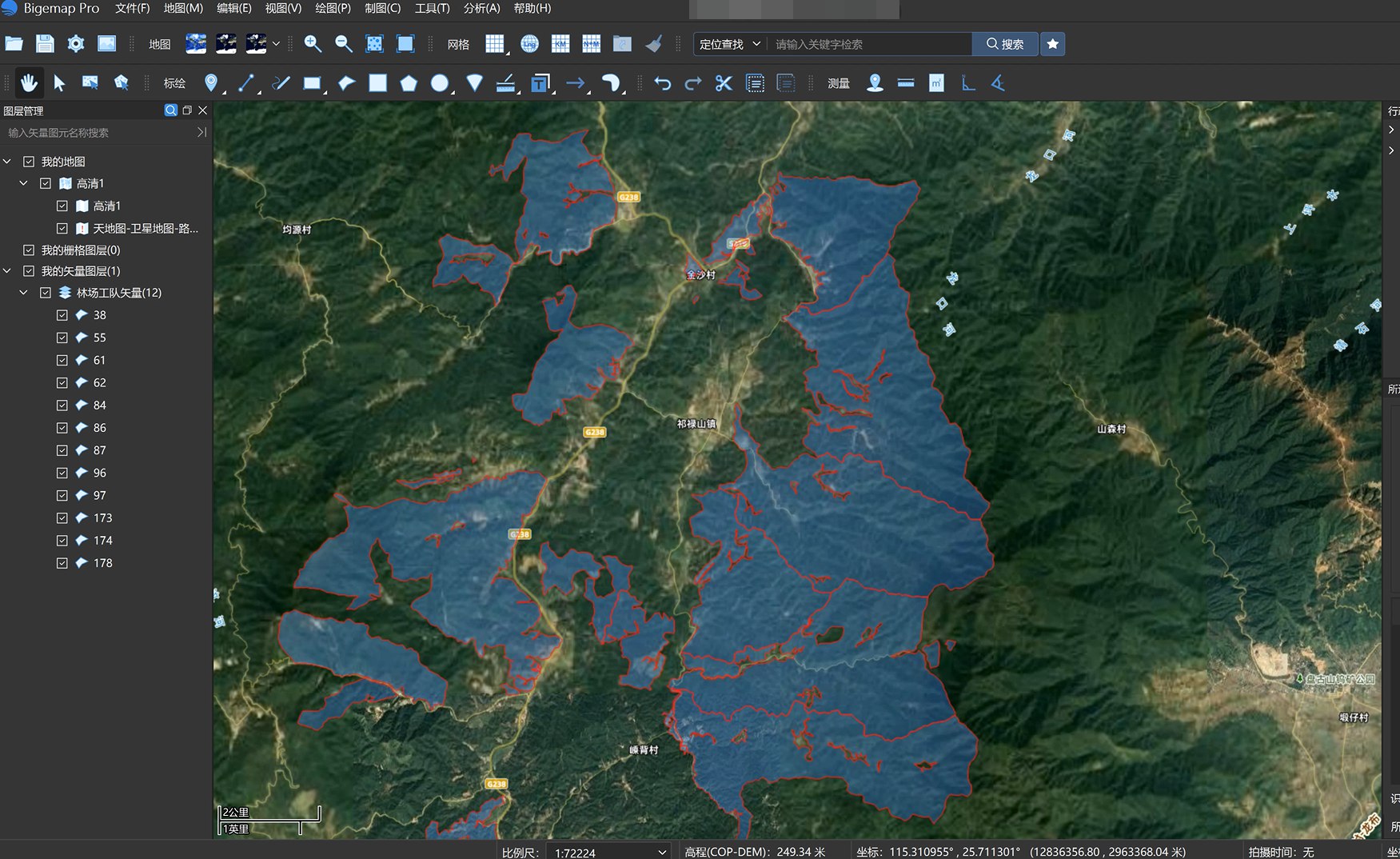Pick the polygon drawing tool
Image resolution: width=1400 pixels, height=859 pixels.
(409, 83)
